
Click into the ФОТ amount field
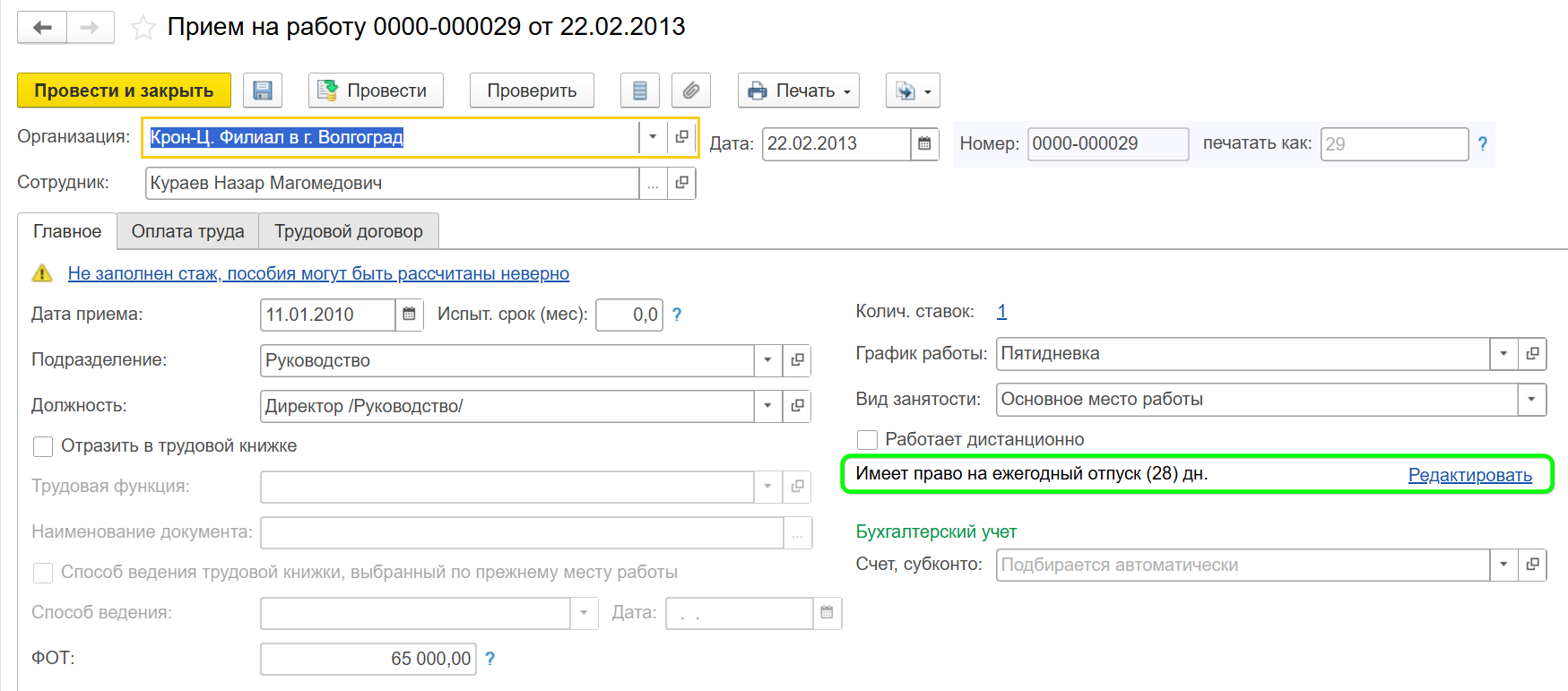[368, 659]
